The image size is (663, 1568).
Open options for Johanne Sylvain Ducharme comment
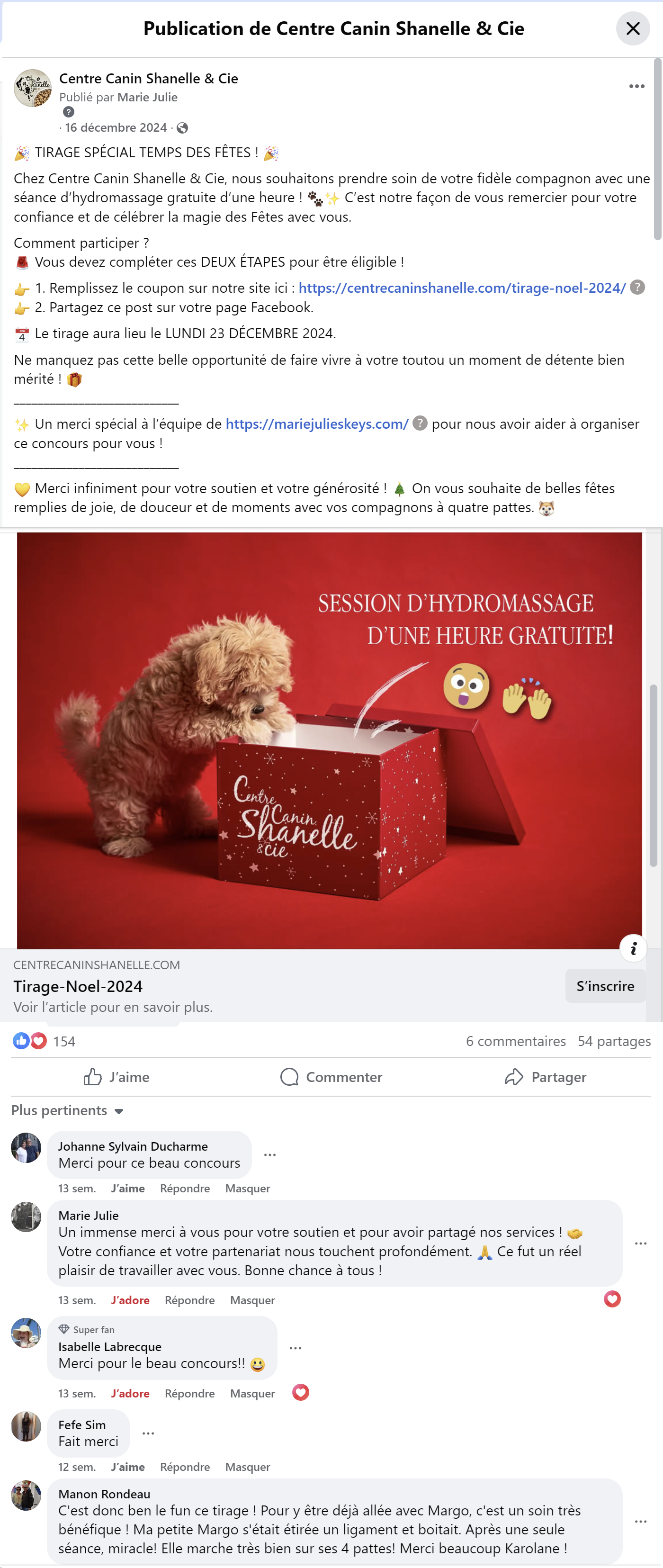pos(270,1155)
